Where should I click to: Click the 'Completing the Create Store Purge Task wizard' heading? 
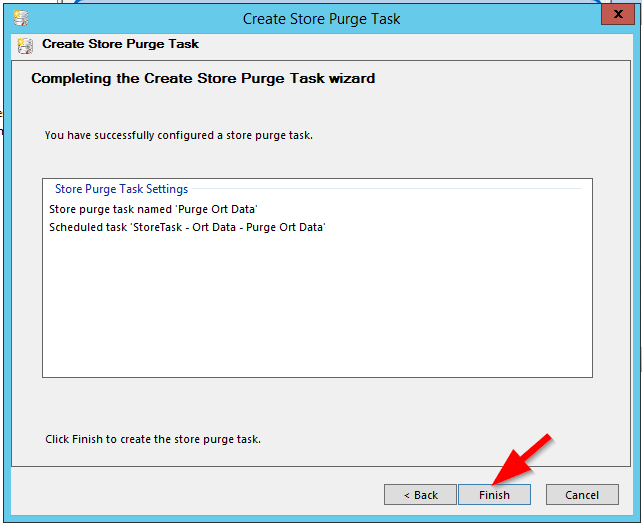203,78
